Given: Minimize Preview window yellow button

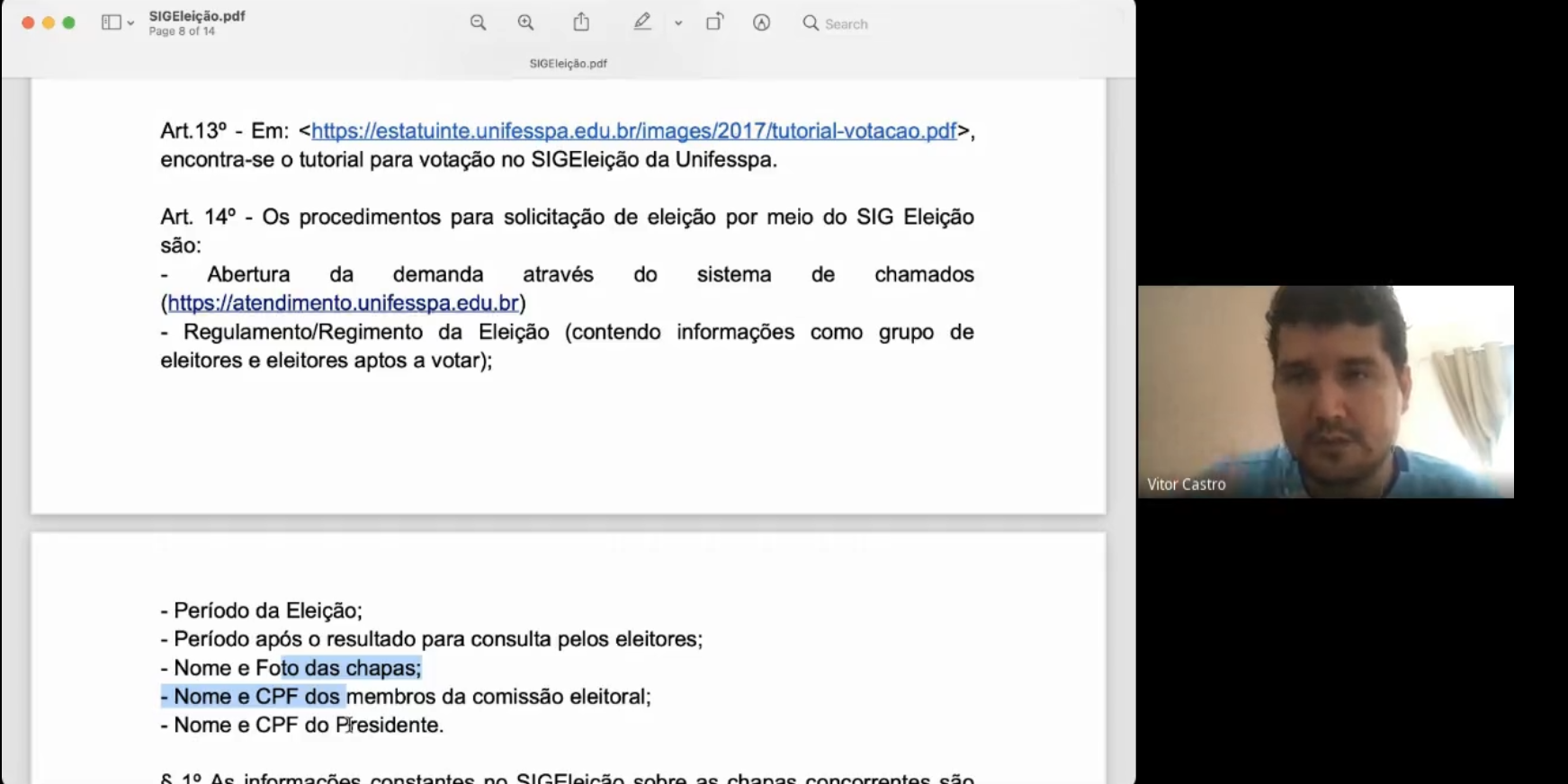Looking at the screenshot, I should pos(49,22).
